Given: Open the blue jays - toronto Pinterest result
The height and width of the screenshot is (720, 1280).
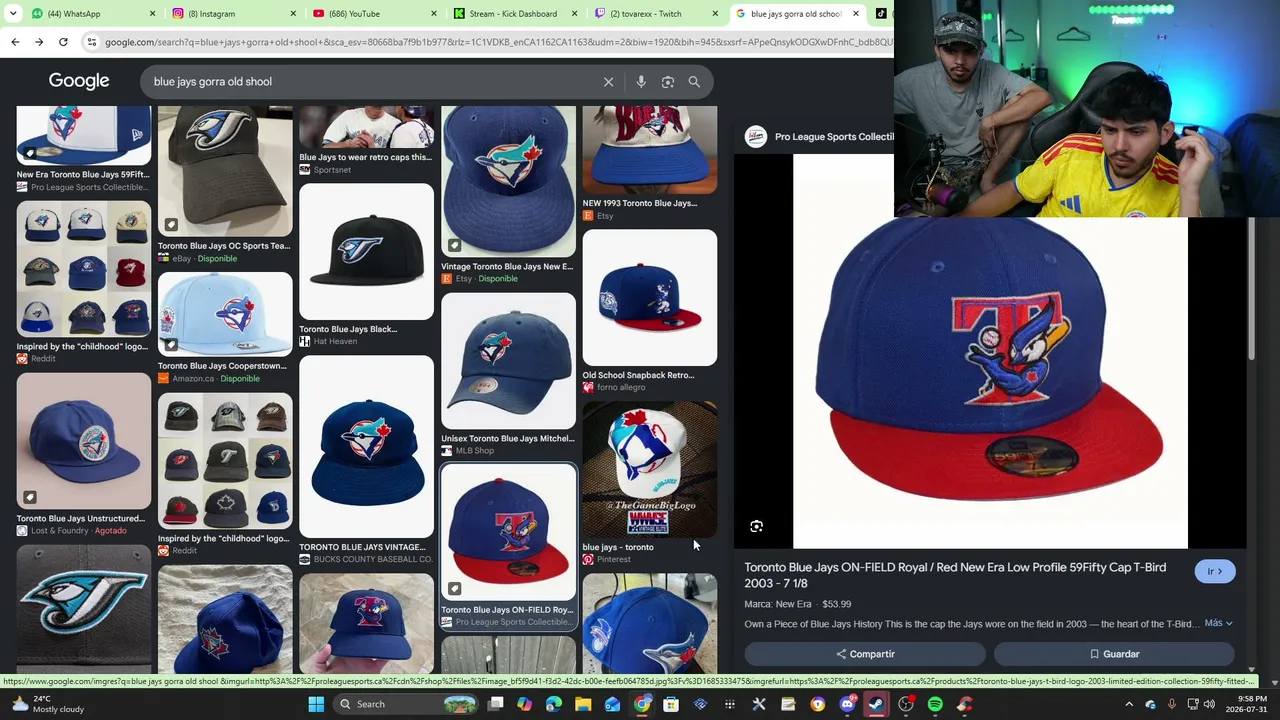Looking at the screenshot, I should [x=650, y=483].
